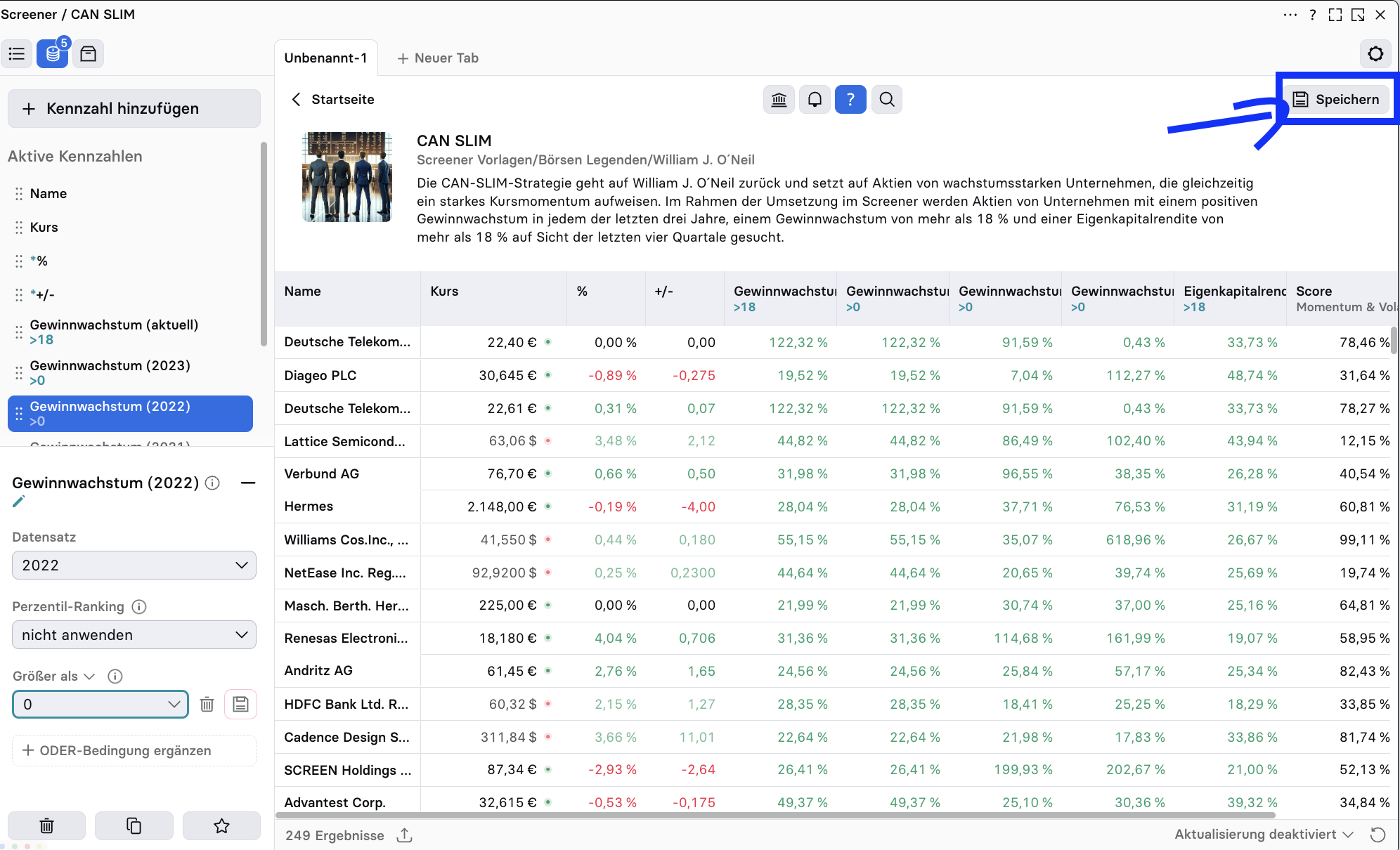Viewport: 1400px width, 850px height.
Task: Enter fullscreen with the expand icon
Action: [1335, 15]
